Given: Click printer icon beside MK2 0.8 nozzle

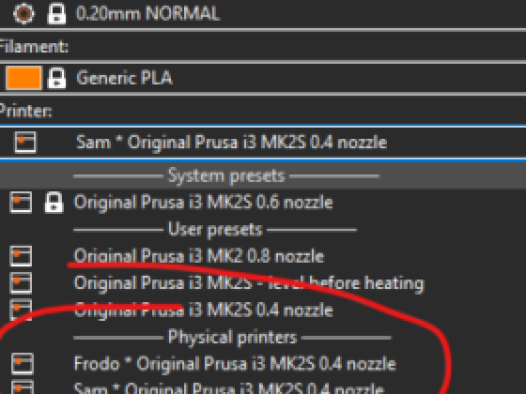Looking at the screenshot, I should click(x=21, y=256).
